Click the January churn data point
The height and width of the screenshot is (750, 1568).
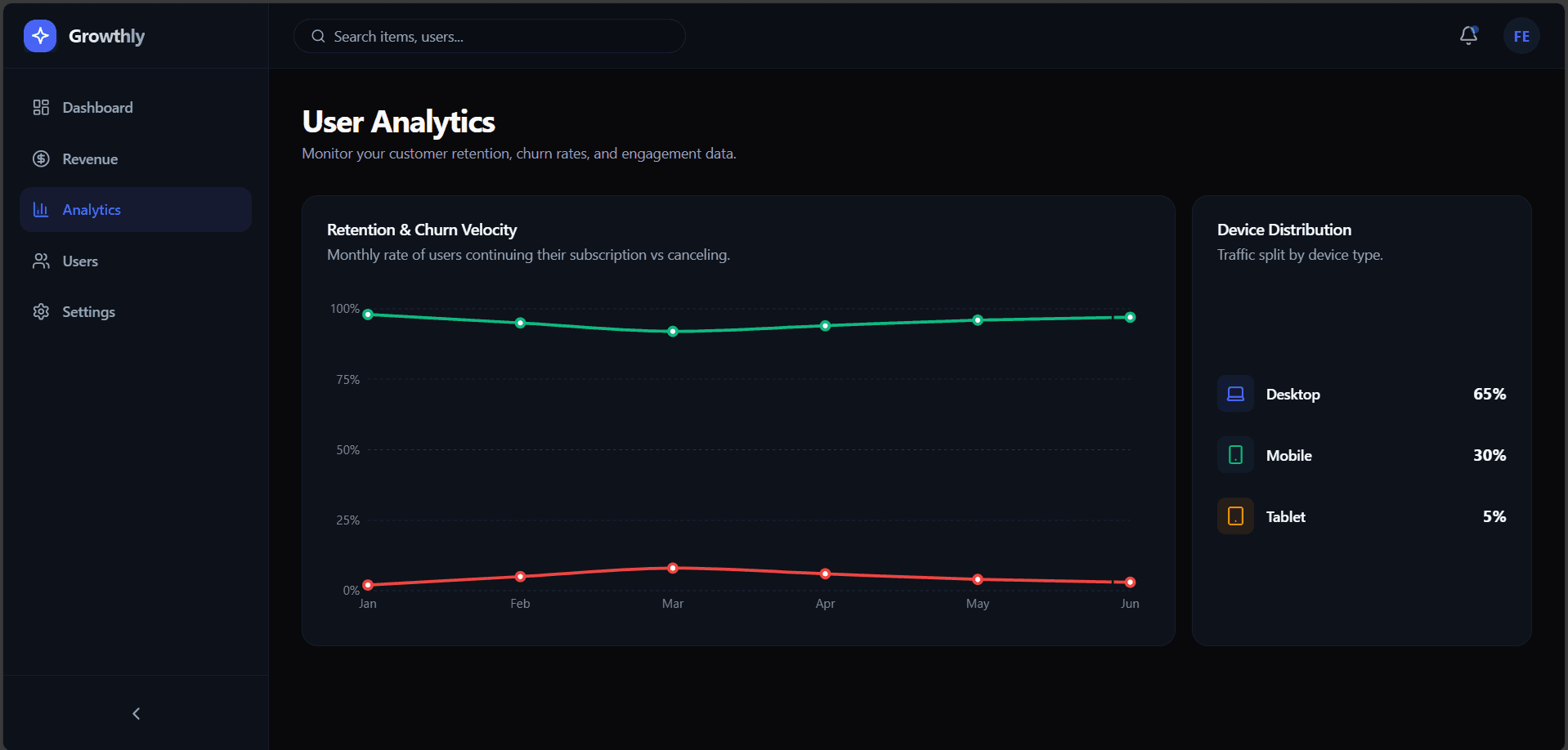[x=368, y=585]
